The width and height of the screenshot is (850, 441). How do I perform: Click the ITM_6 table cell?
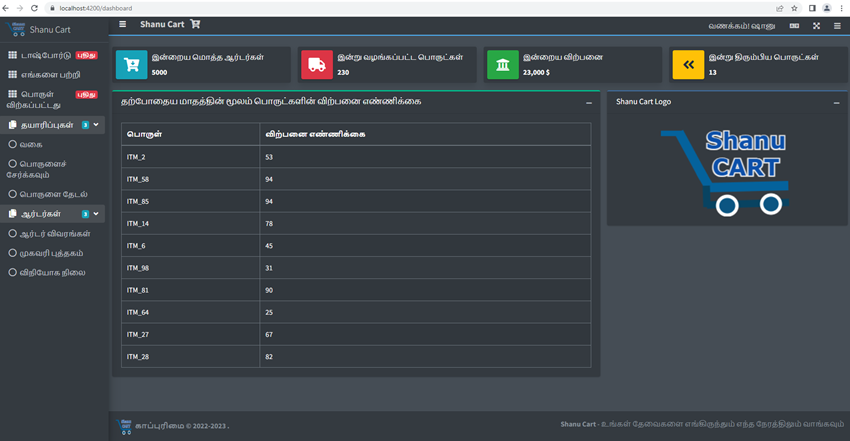pyautogui.click(x=190, y=245)
